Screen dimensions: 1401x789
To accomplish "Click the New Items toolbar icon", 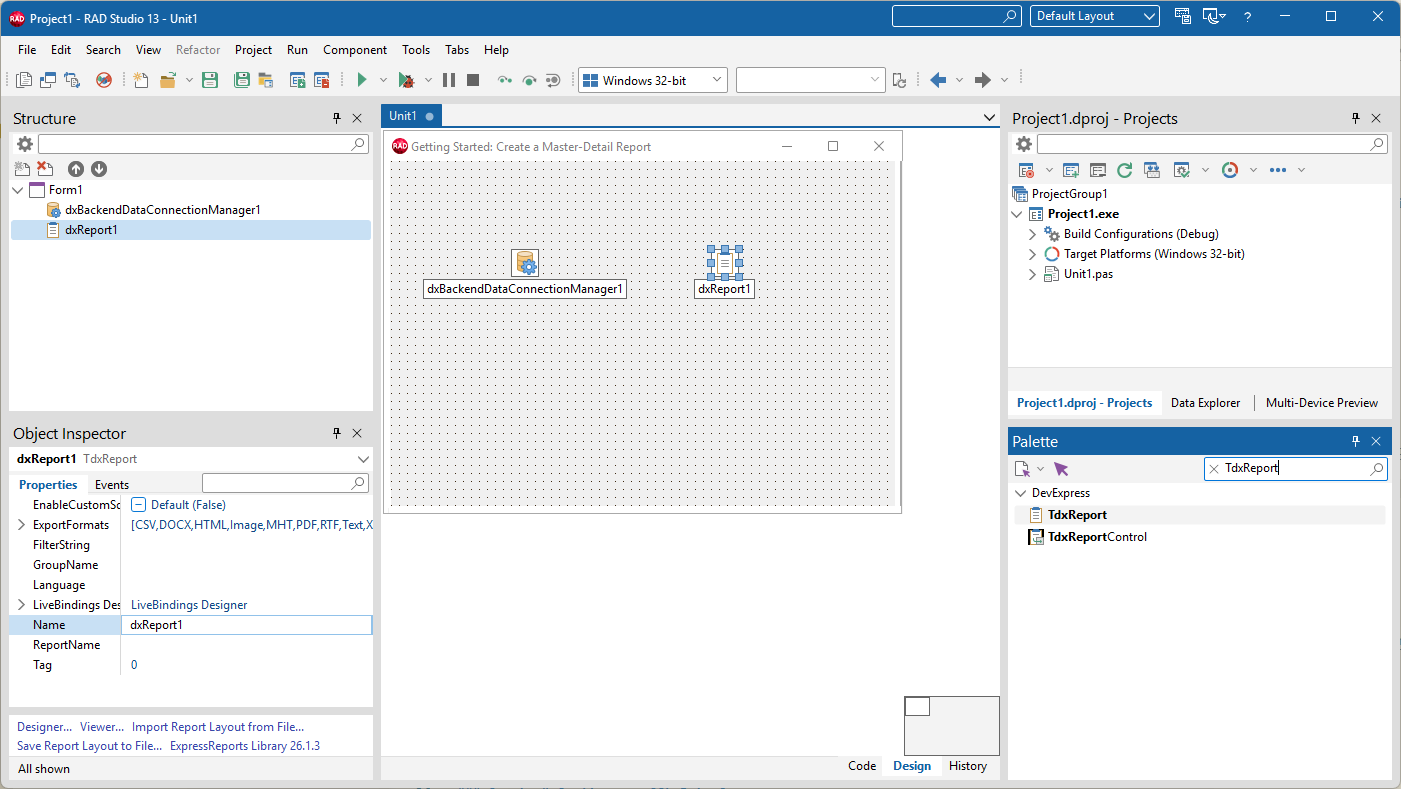I will click(141, 80).
